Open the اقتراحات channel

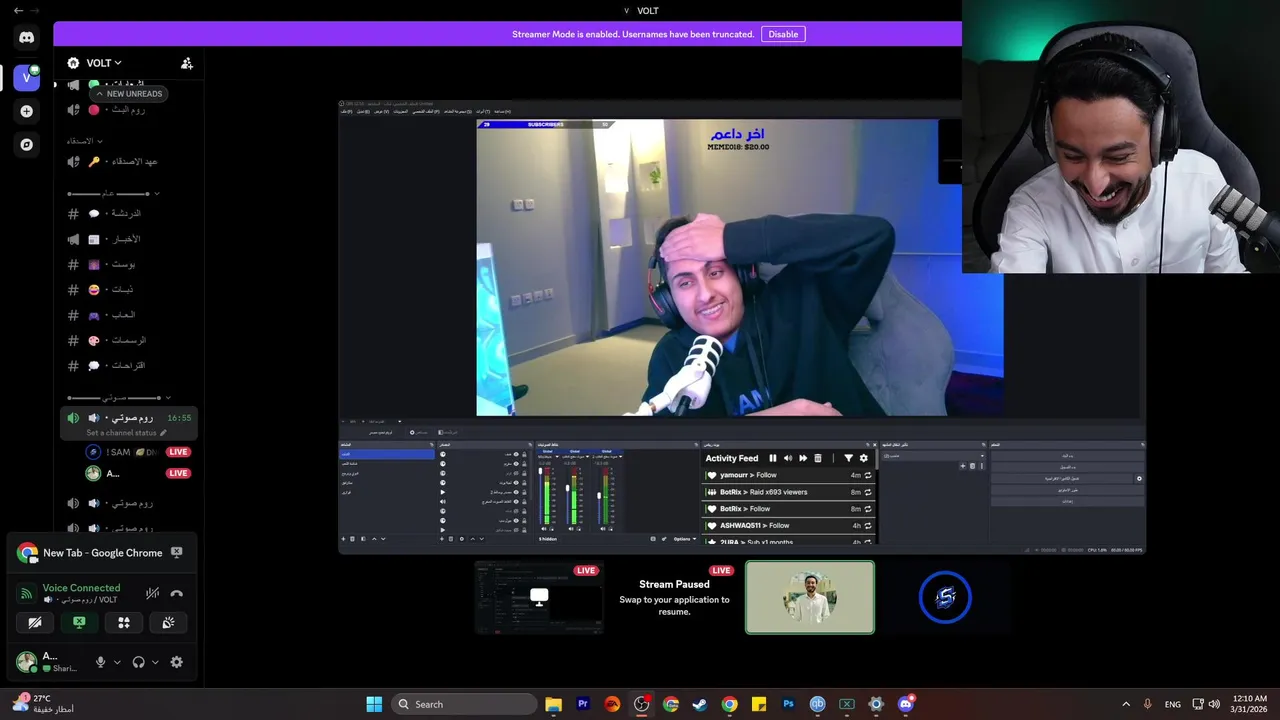128,365
